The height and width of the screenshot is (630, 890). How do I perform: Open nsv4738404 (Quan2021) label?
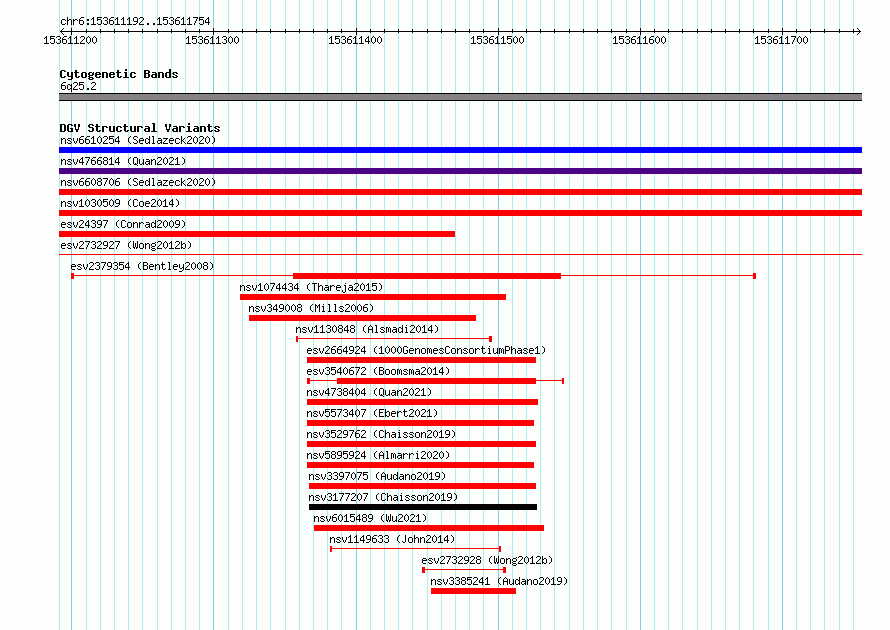[369, 392]
